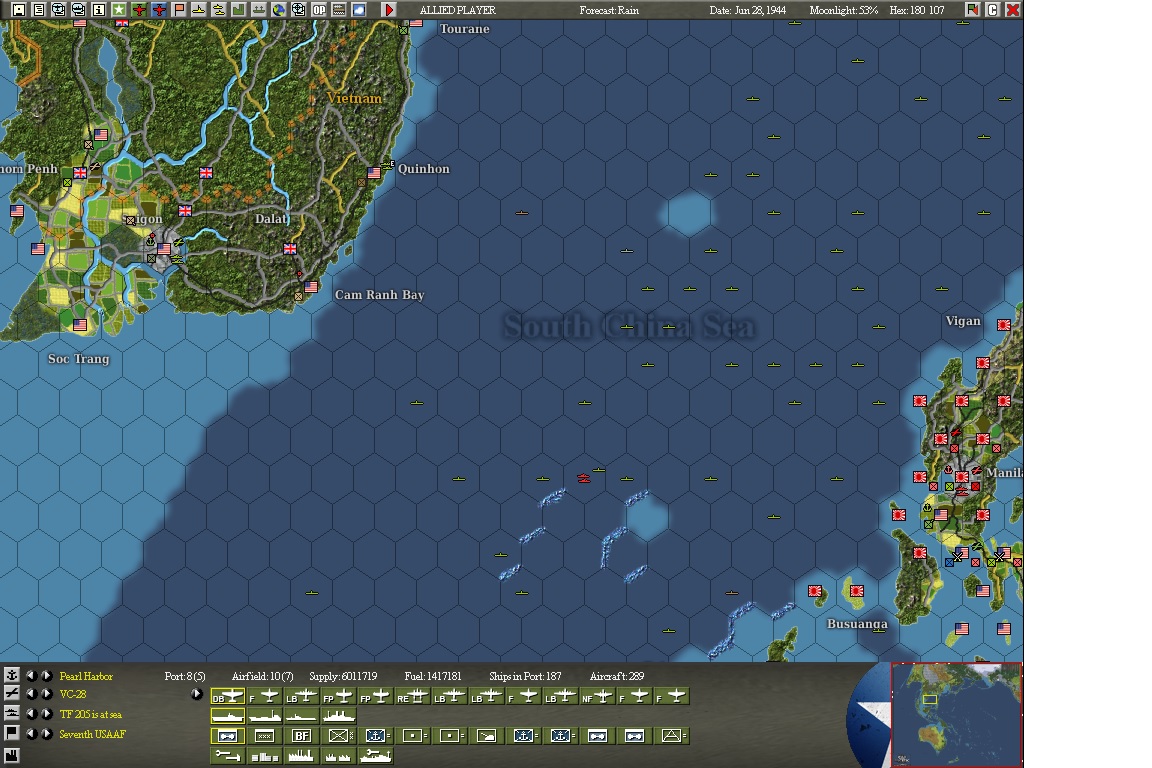Image resolution: width=1152 pixels, height=768 pixels.
Task: Select the highlighted air HQ unit icon
Action: coord(228,736)
